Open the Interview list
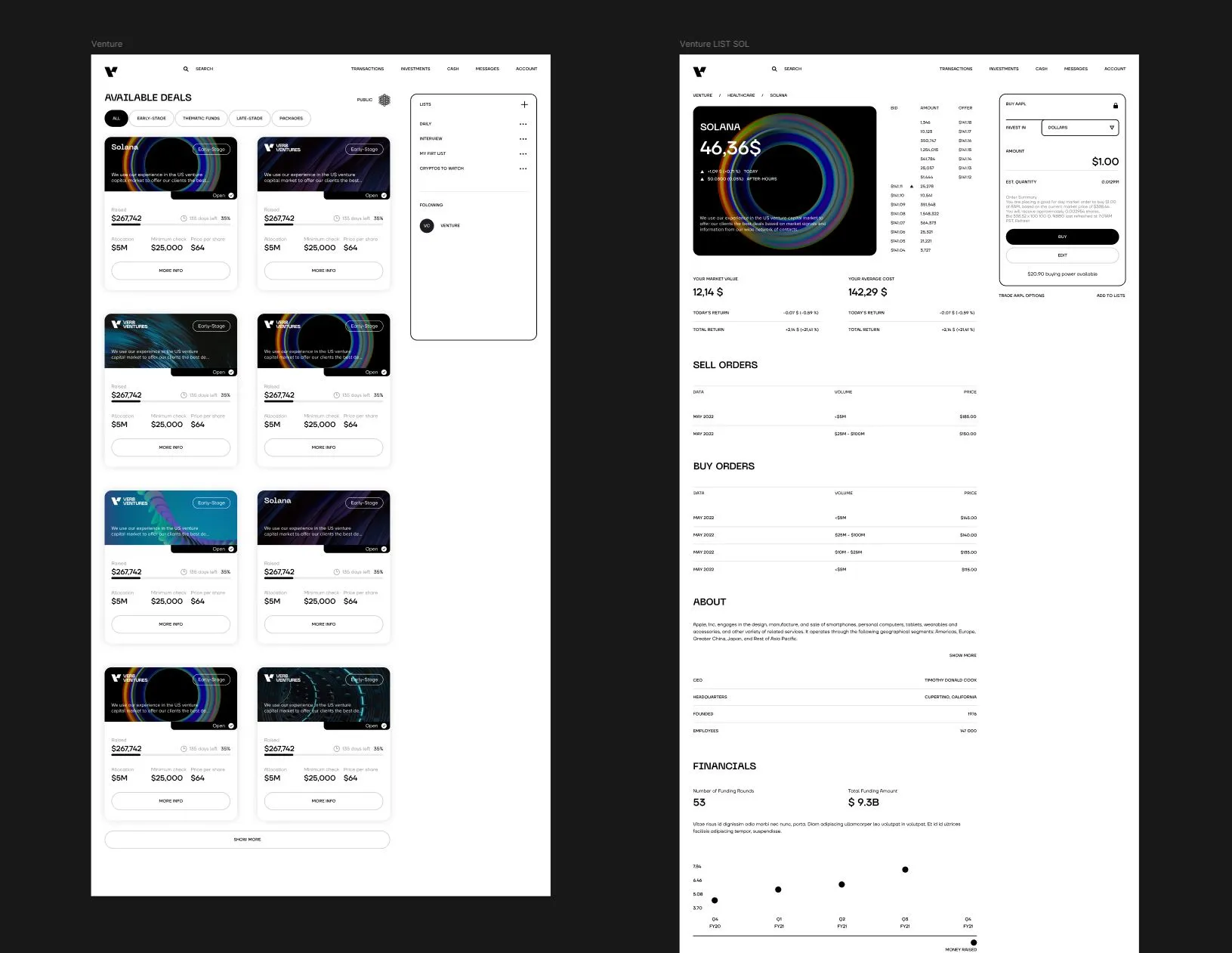1232x953 pixels. (x=431, y=139)
